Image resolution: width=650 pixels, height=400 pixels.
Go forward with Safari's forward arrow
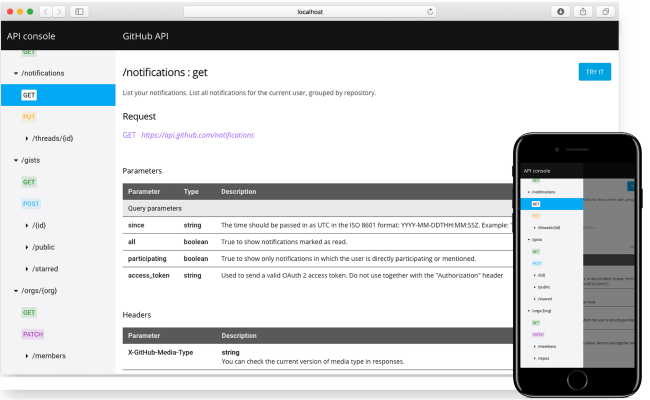tap(59, 12)
